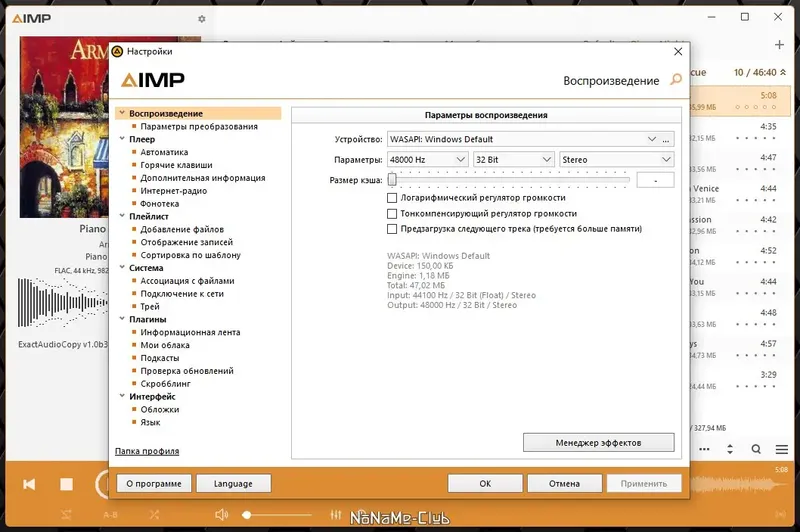Open Подключение к сети item
800x532 pixels.
coord(182,294)
